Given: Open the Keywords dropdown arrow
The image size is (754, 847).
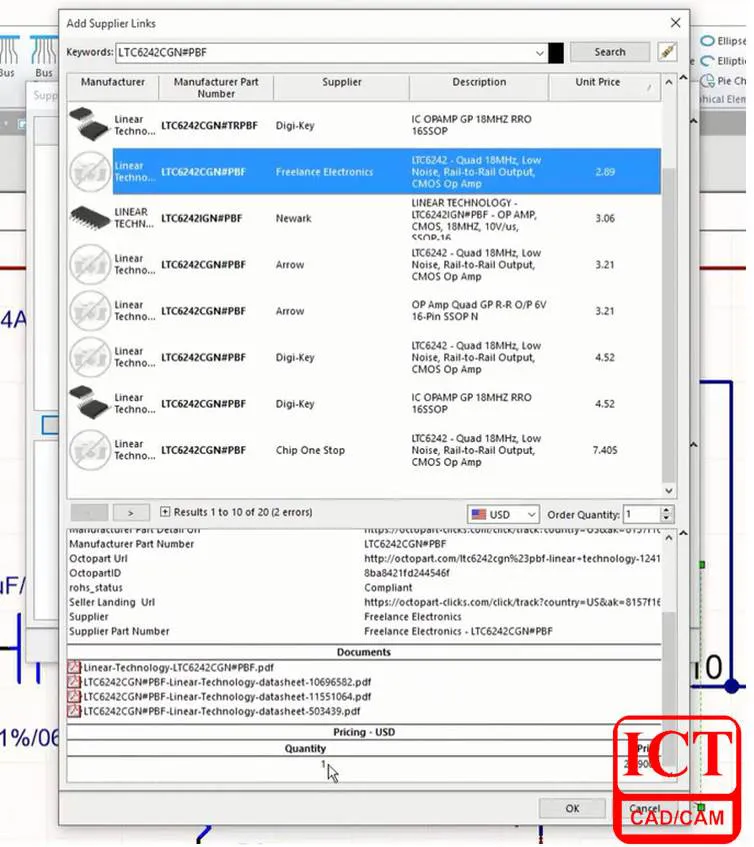Looking at the screenshot, I should tap(539, 53).
